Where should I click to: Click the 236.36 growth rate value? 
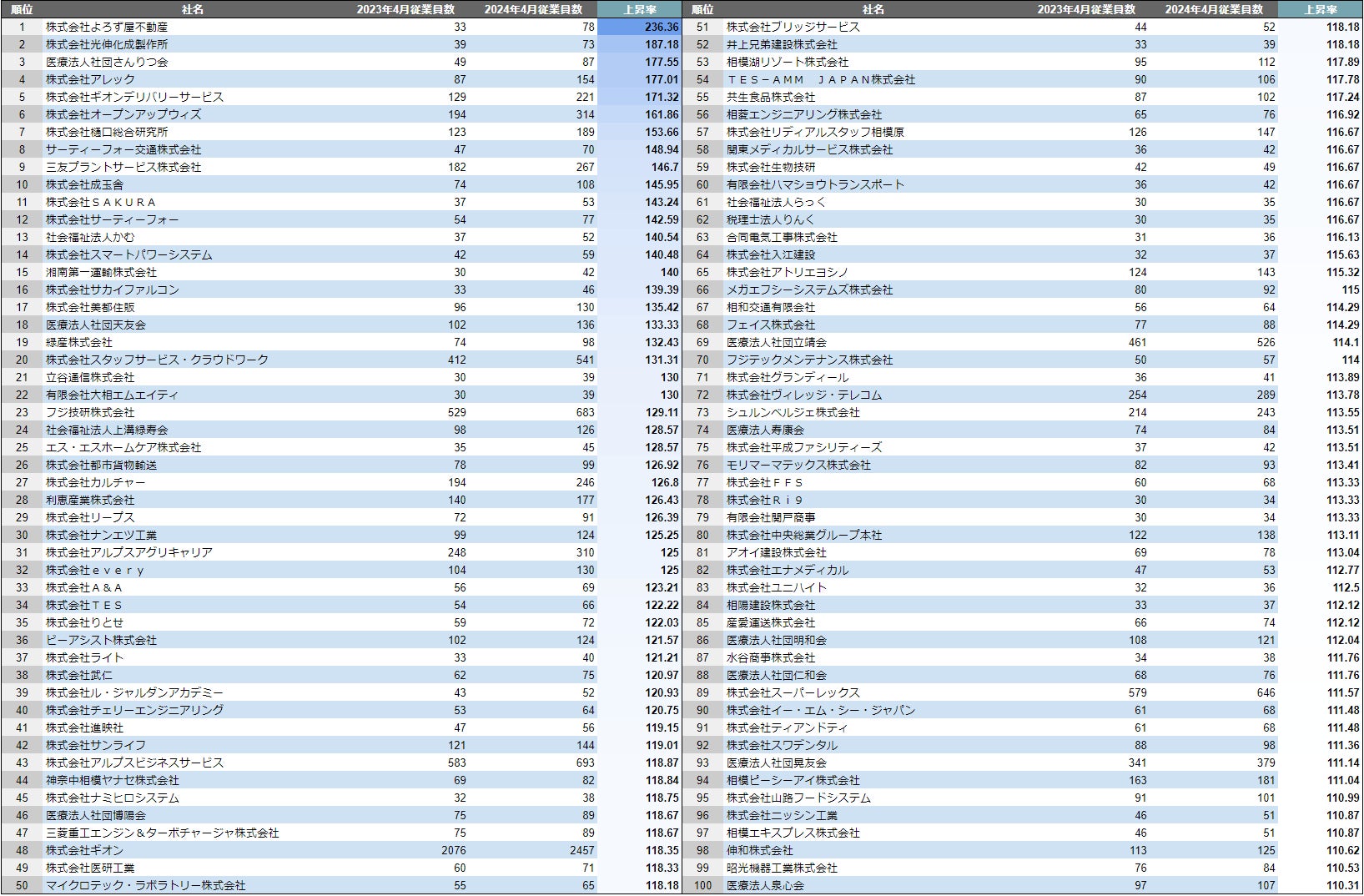[x=662, y=27]
